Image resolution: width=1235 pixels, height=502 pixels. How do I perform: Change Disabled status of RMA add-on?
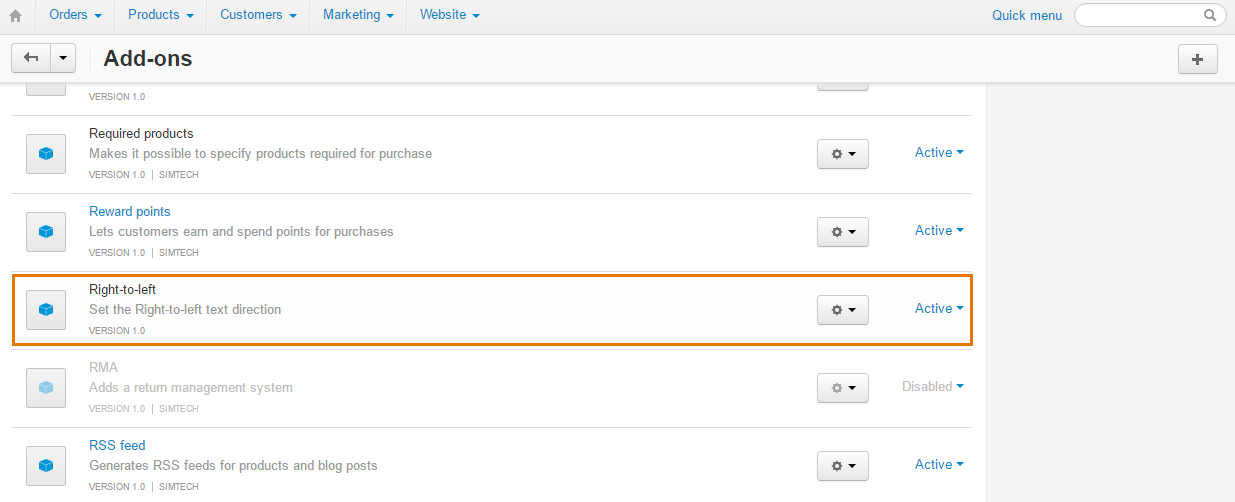tap(933, 387)
